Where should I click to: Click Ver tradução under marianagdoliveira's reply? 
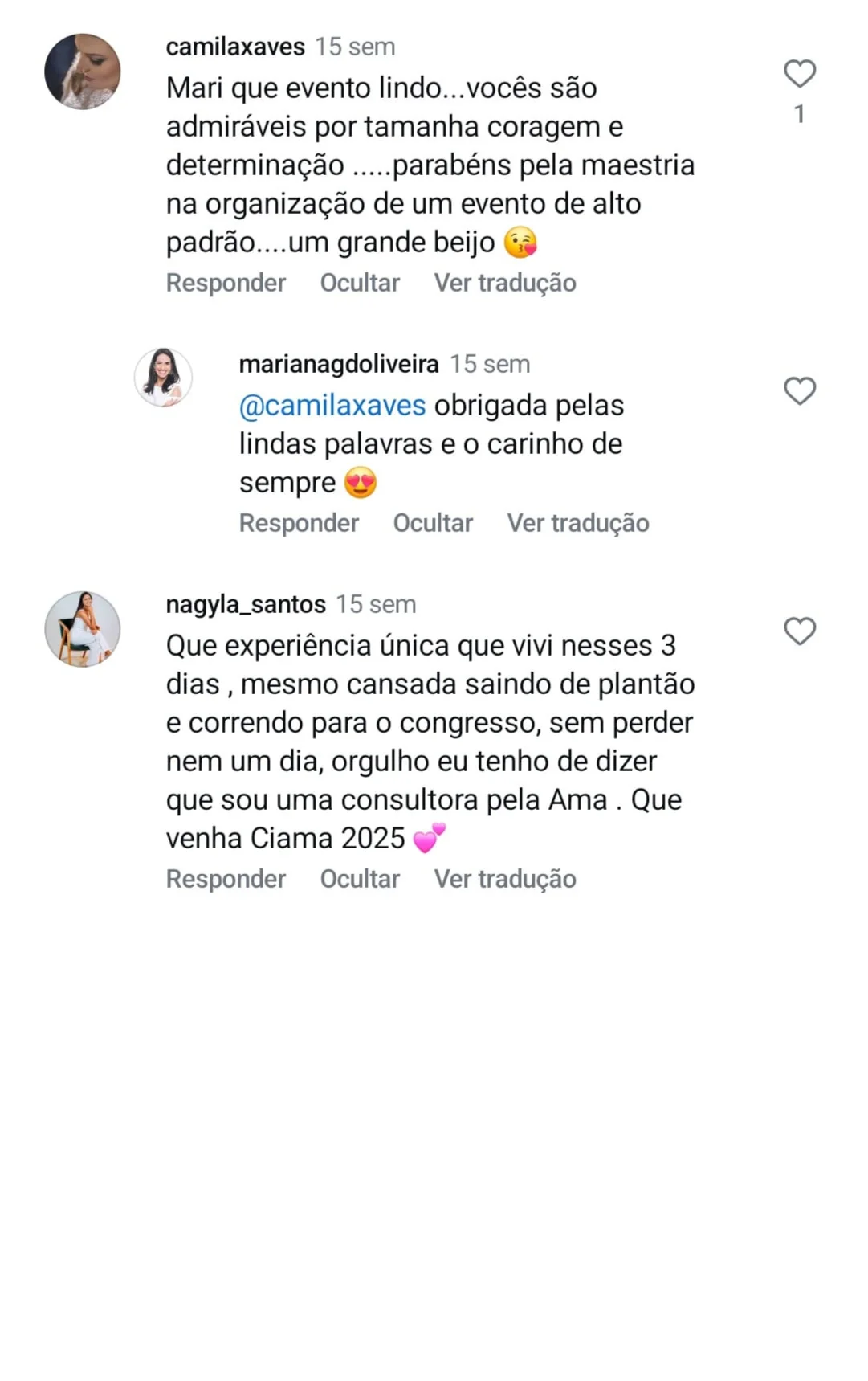[x=578, y=523]
